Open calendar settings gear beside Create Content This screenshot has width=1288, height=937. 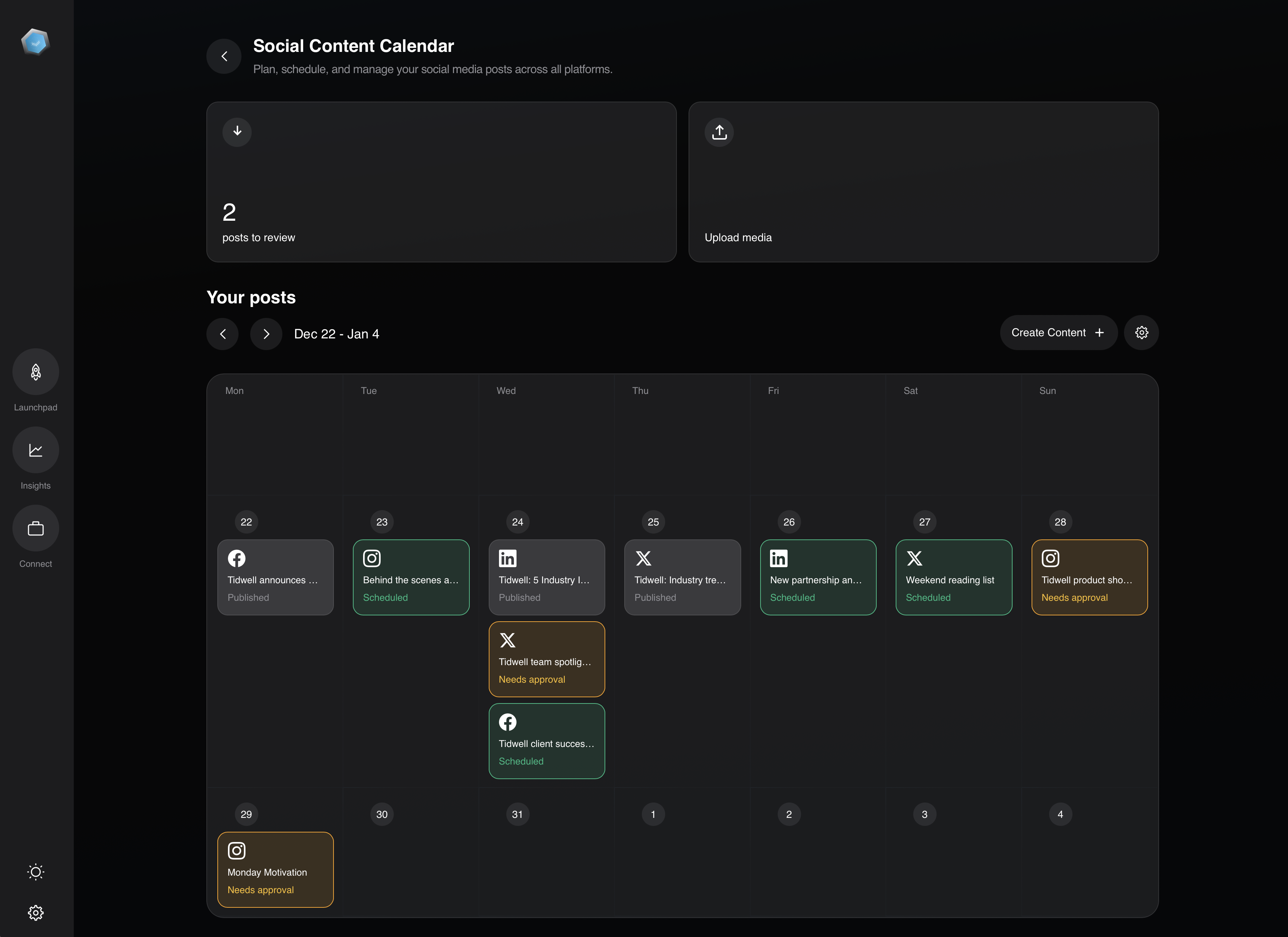(1141, 333)
